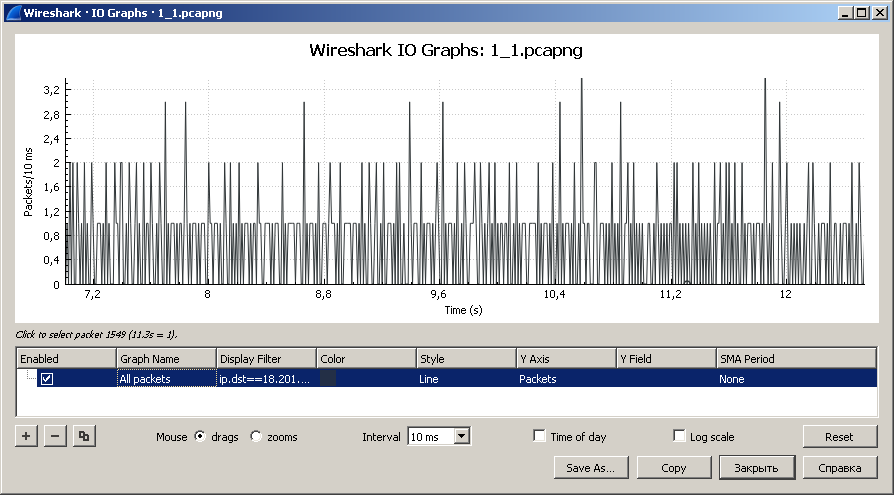The height and width of the screenshot is (495, 894).
Task: Select the Mouse drags radio button
Action: pyautogui.click(x=200, y=436)
